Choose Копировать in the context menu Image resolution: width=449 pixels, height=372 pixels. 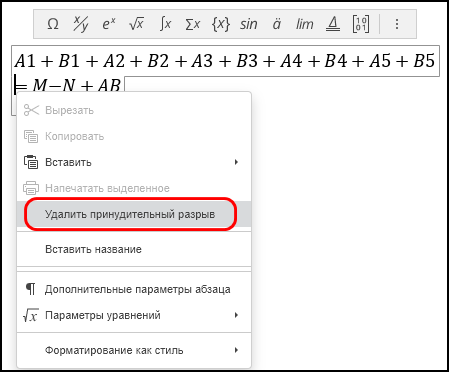pyautogui.click(x=134, y=136)
